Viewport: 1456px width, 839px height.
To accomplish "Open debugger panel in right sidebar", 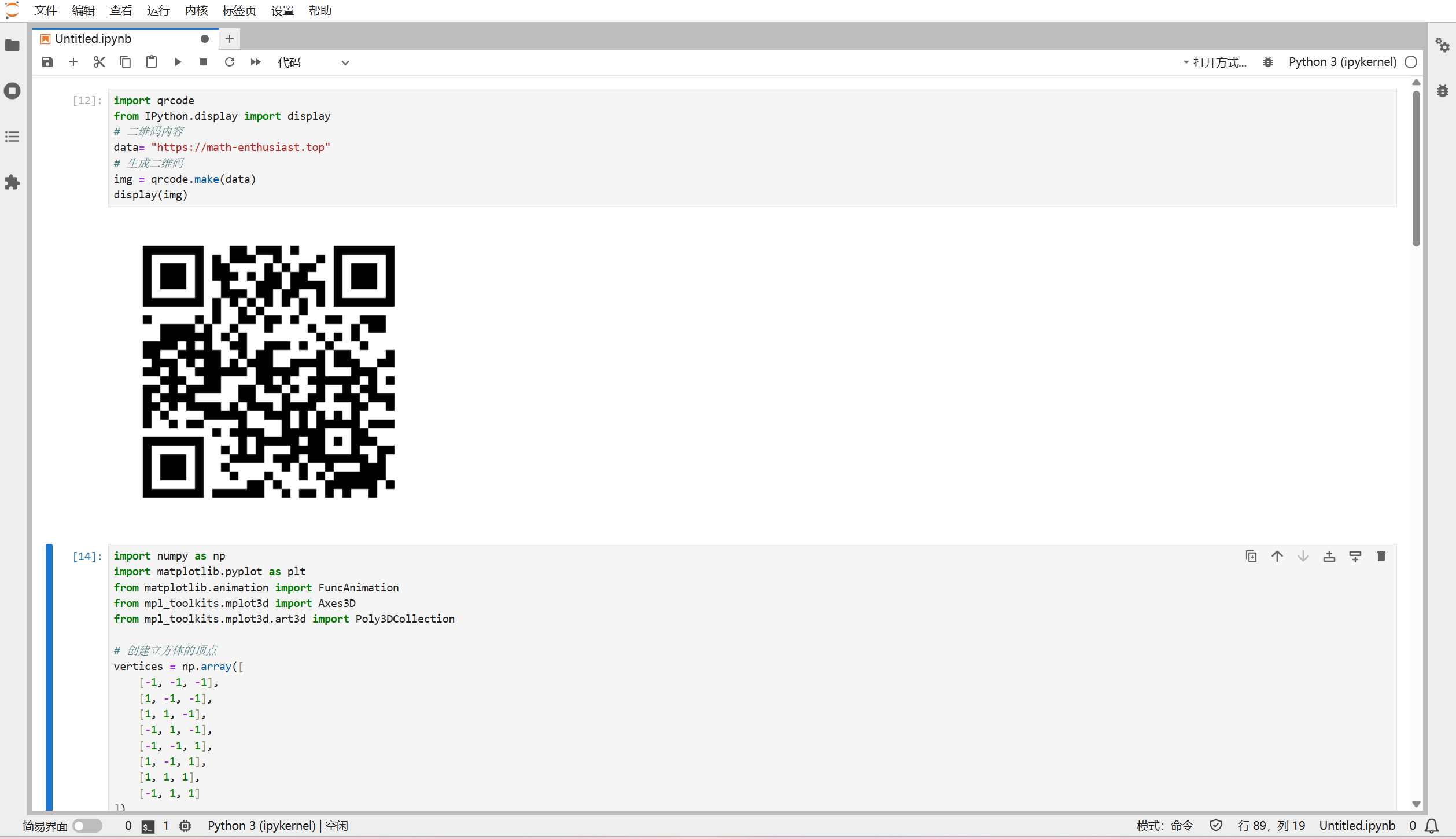I will [x=1442, y=91].
